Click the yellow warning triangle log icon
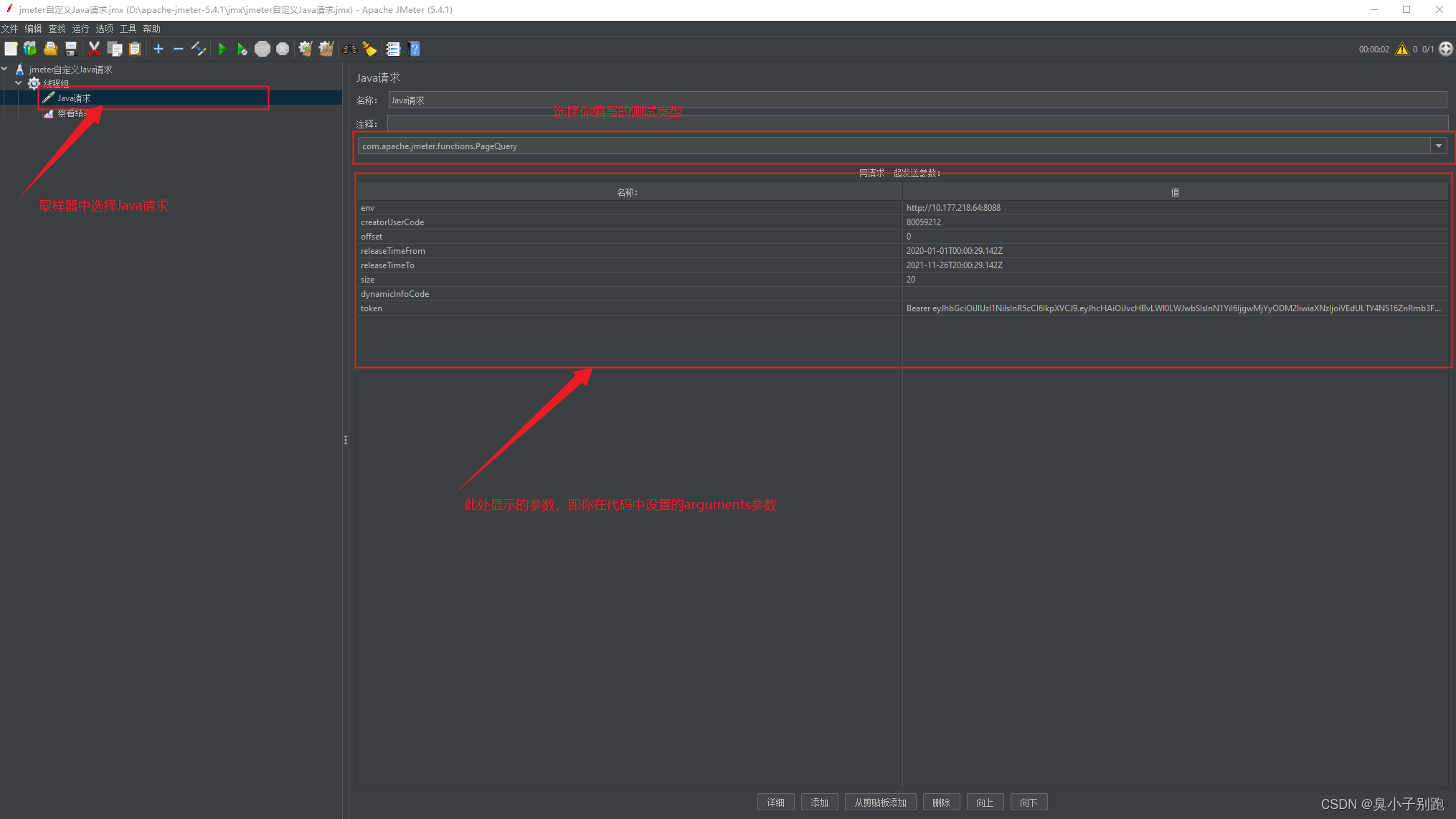The width and height of the screenshot is (1456, 819). click(1401, 49)
